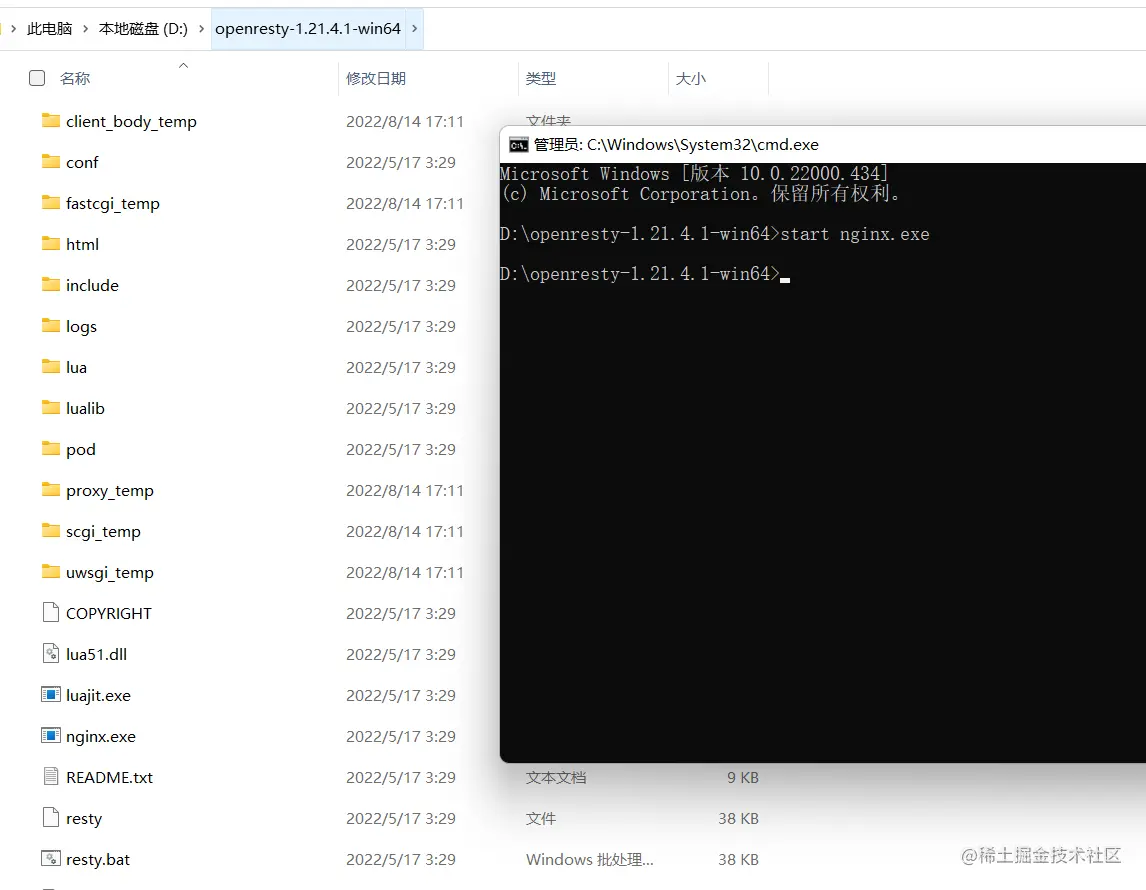1146x890 pixels.
Task: Sort files by the 名称 column header
Action: point(75,78)
